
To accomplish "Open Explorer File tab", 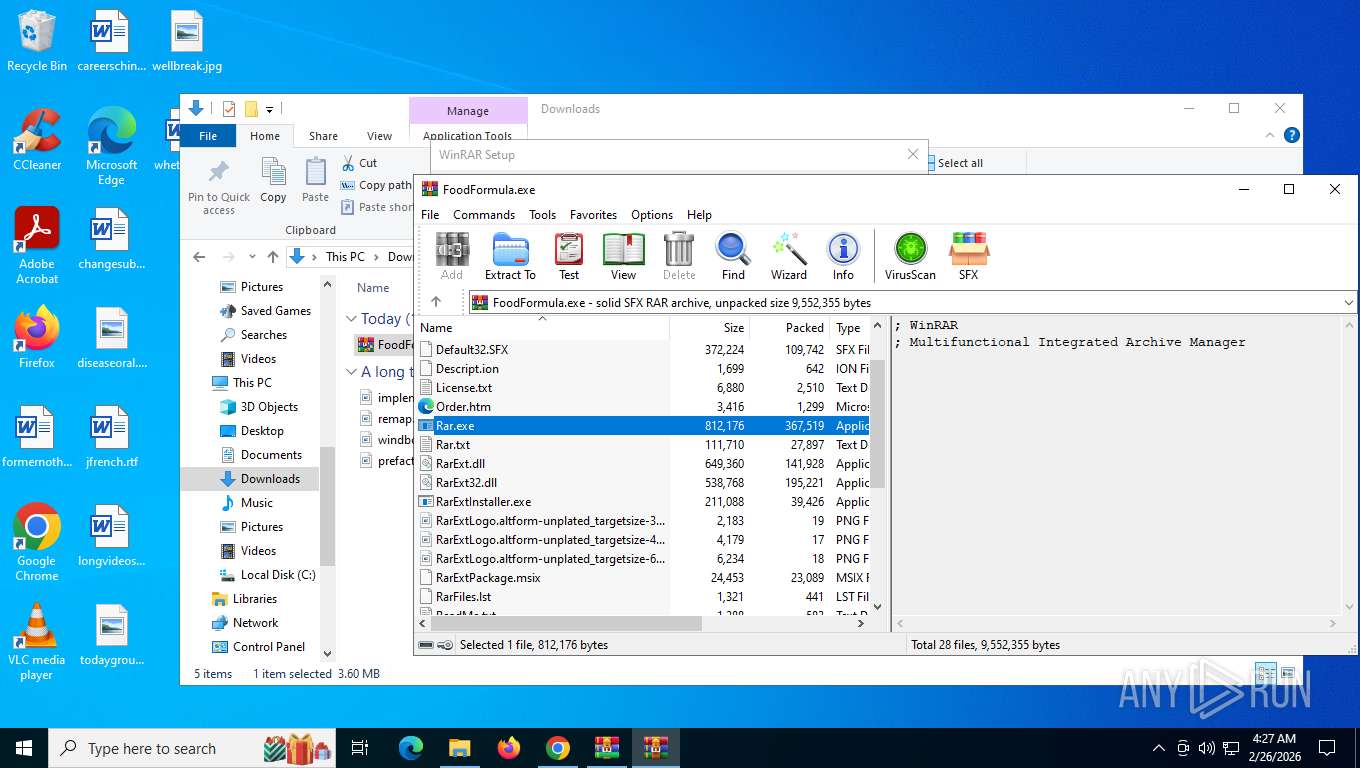I will tap(208, 136).
